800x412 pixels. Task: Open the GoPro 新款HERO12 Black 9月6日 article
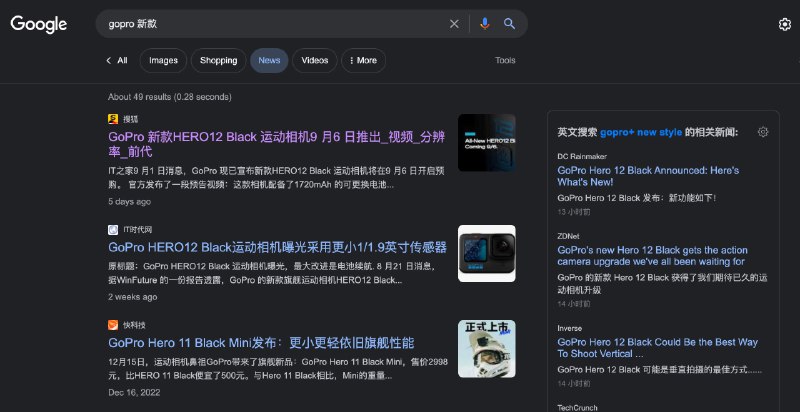(x=277, y=144)
